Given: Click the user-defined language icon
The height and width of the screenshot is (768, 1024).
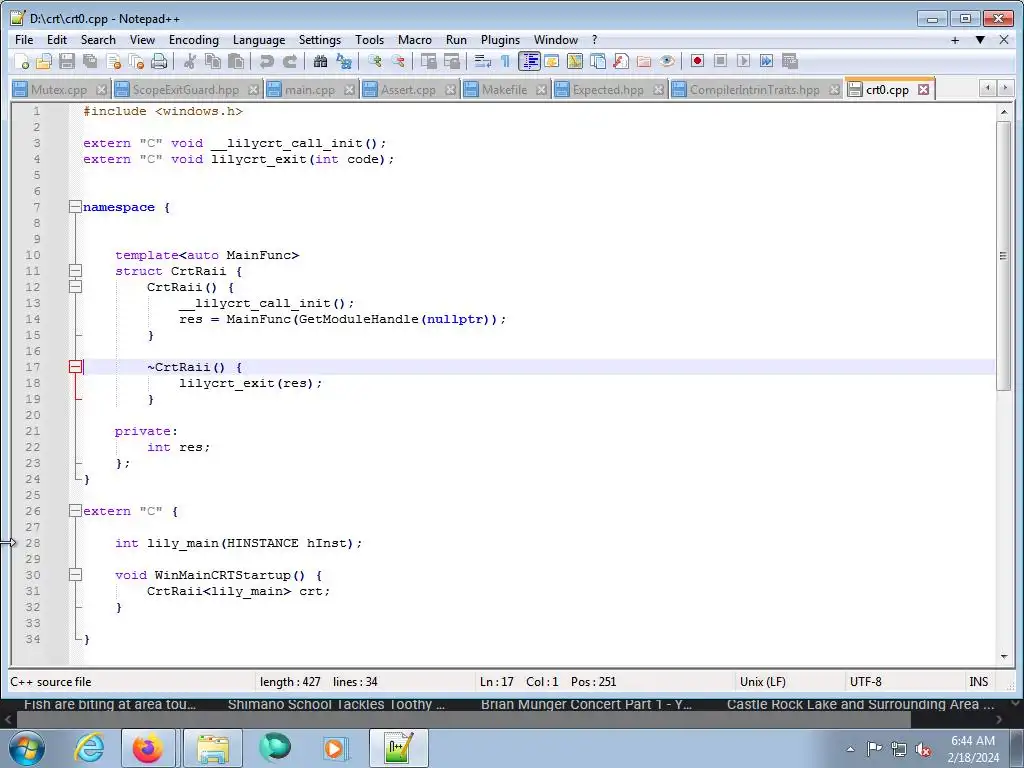Looking at the screenshot, I should coord(552,61).
